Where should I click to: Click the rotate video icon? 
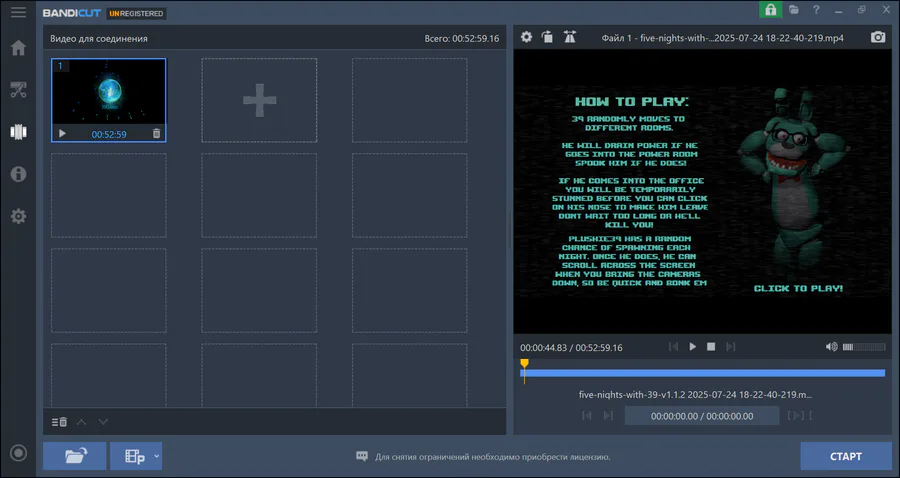point(548,37)
